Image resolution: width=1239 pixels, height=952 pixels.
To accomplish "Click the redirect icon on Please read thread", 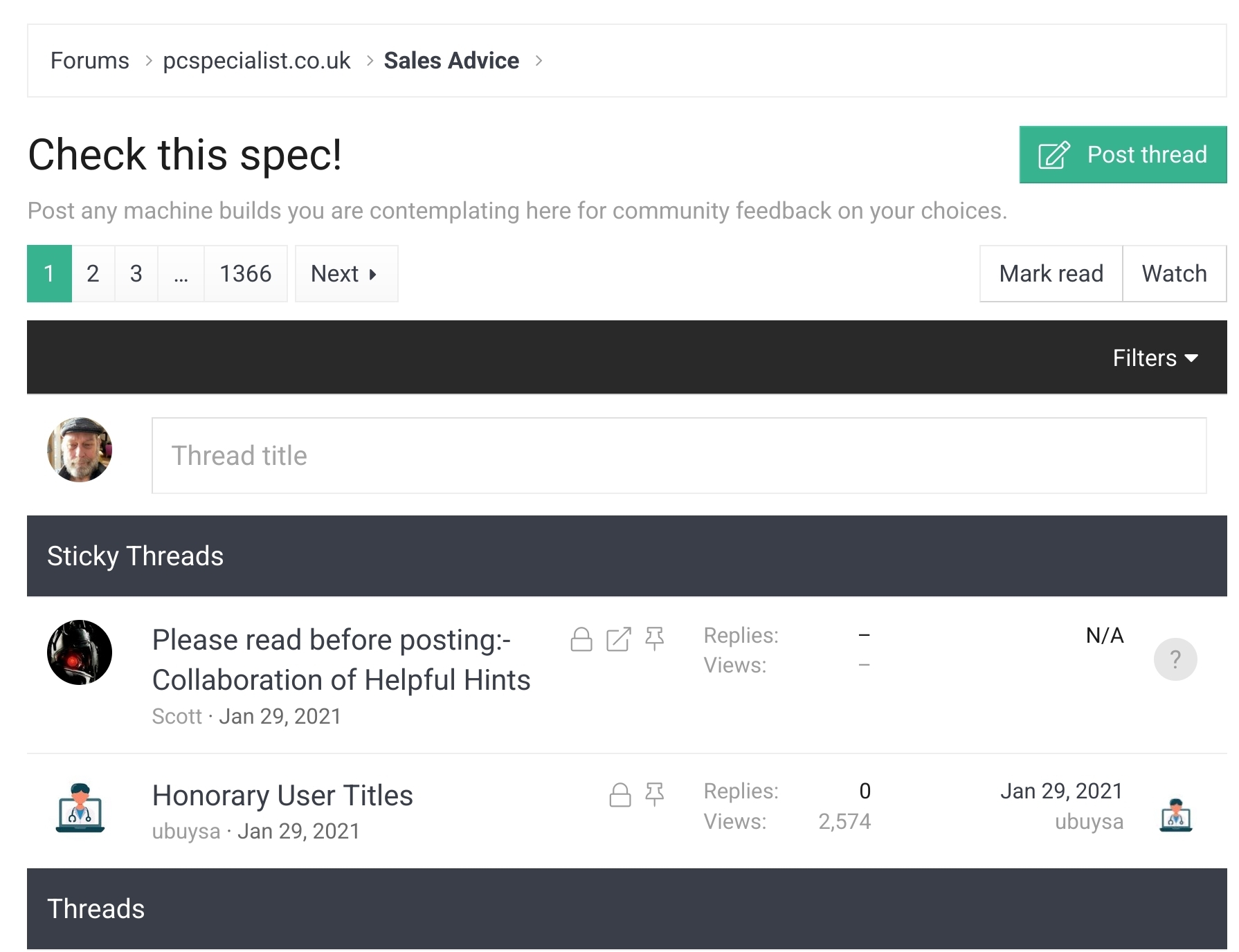I will click(619, 639).
